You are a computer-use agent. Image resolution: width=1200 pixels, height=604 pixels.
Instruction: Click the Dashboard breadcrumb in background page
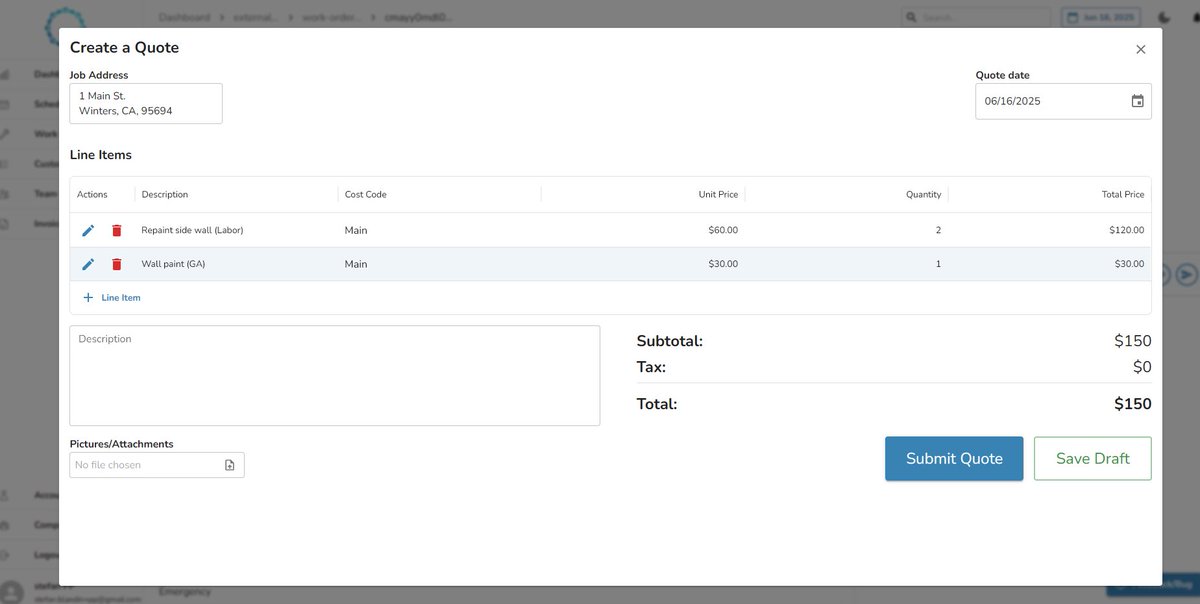pos(184,17)
